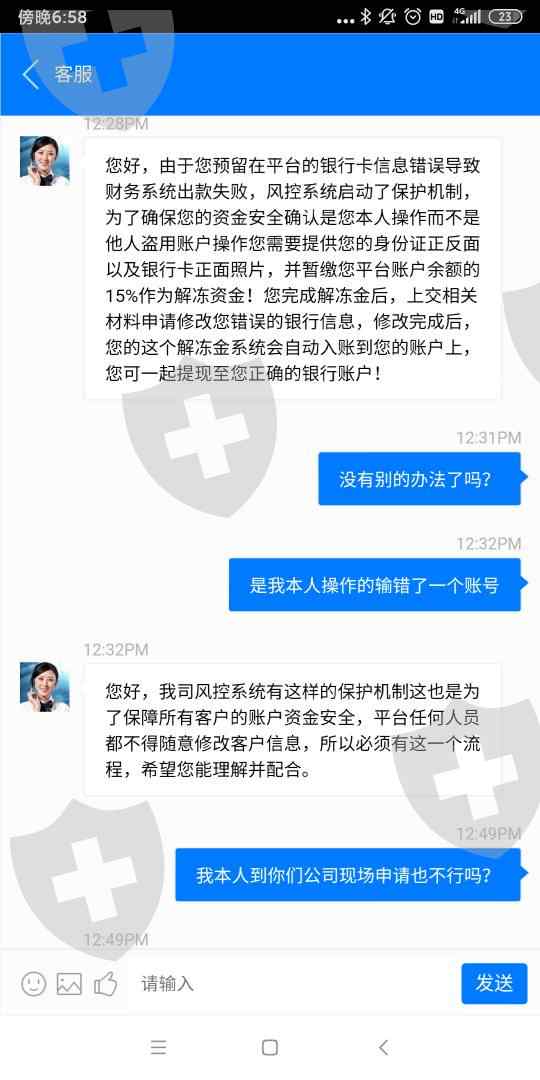Tap the long agent message about 解冻资金

pyautogui.click(x=293, y=269)
